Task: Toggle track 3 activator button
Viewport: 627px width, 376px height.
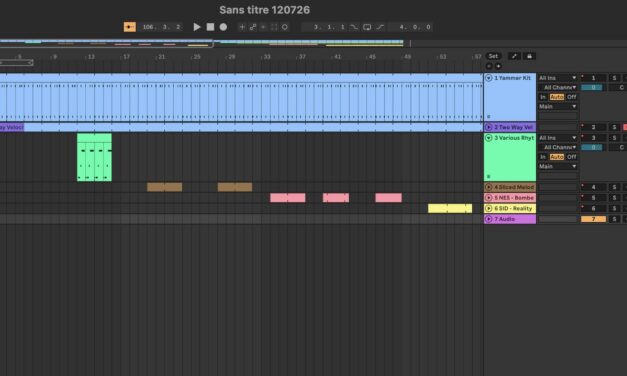Action: click(593, 138)
